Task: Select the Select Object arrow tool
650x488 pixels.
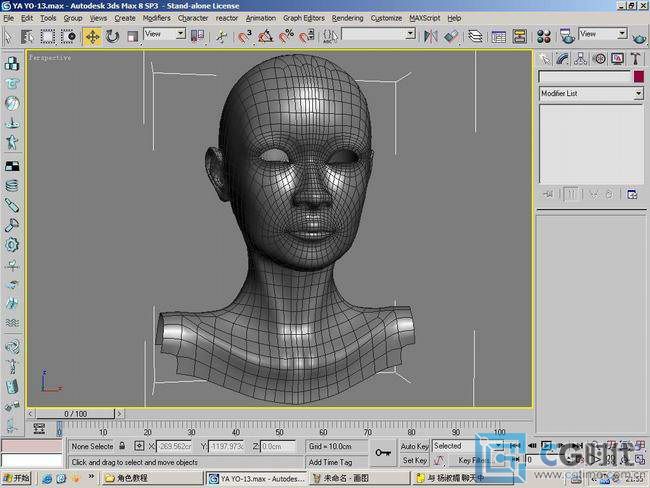Action: point(8,36)
